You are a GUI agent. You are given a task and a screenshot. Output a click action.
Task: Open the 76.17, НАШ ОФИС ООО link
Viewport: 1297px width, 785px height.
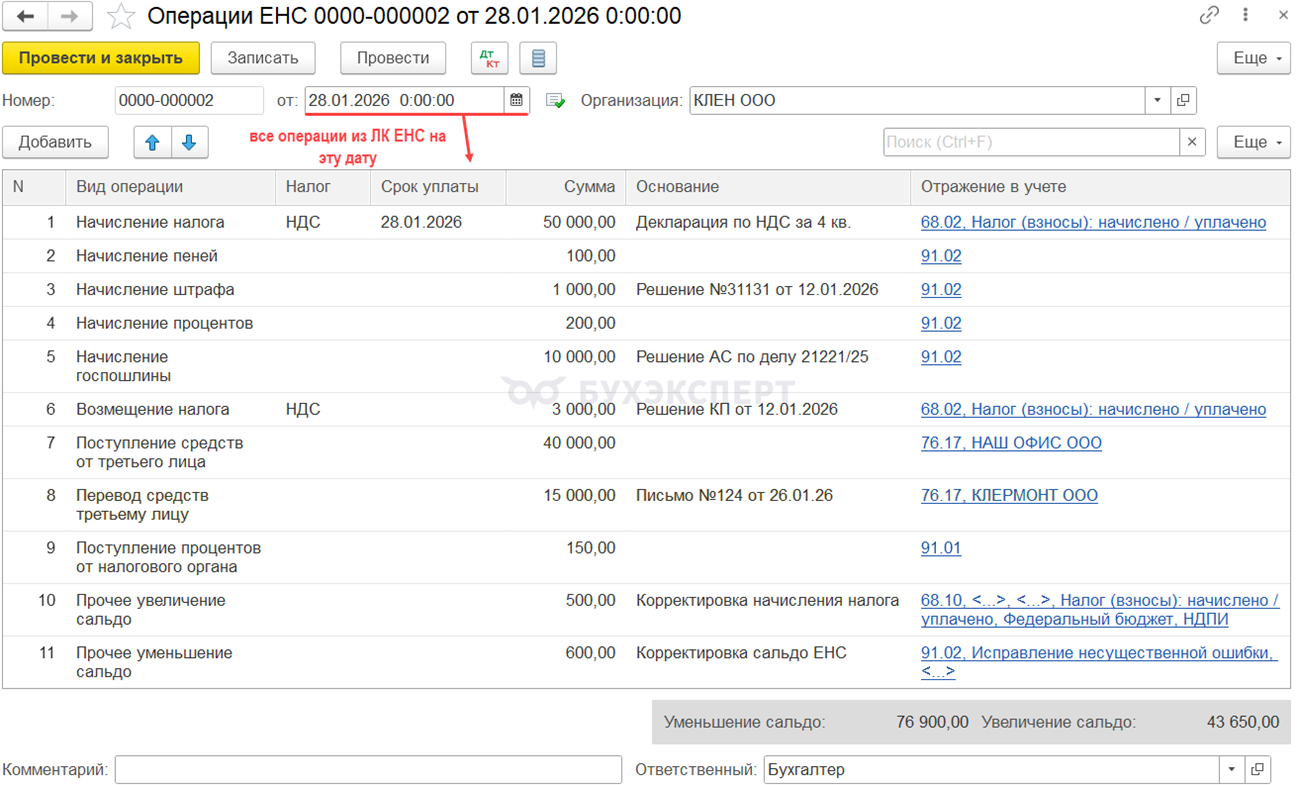(x=1011, y=443)
